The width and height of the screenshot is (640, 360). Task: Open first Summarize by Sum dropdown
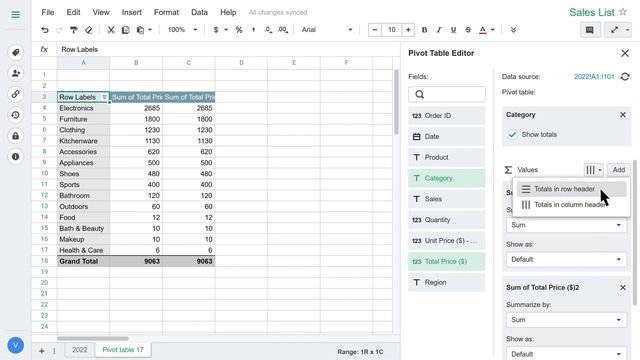pos(566,225)
